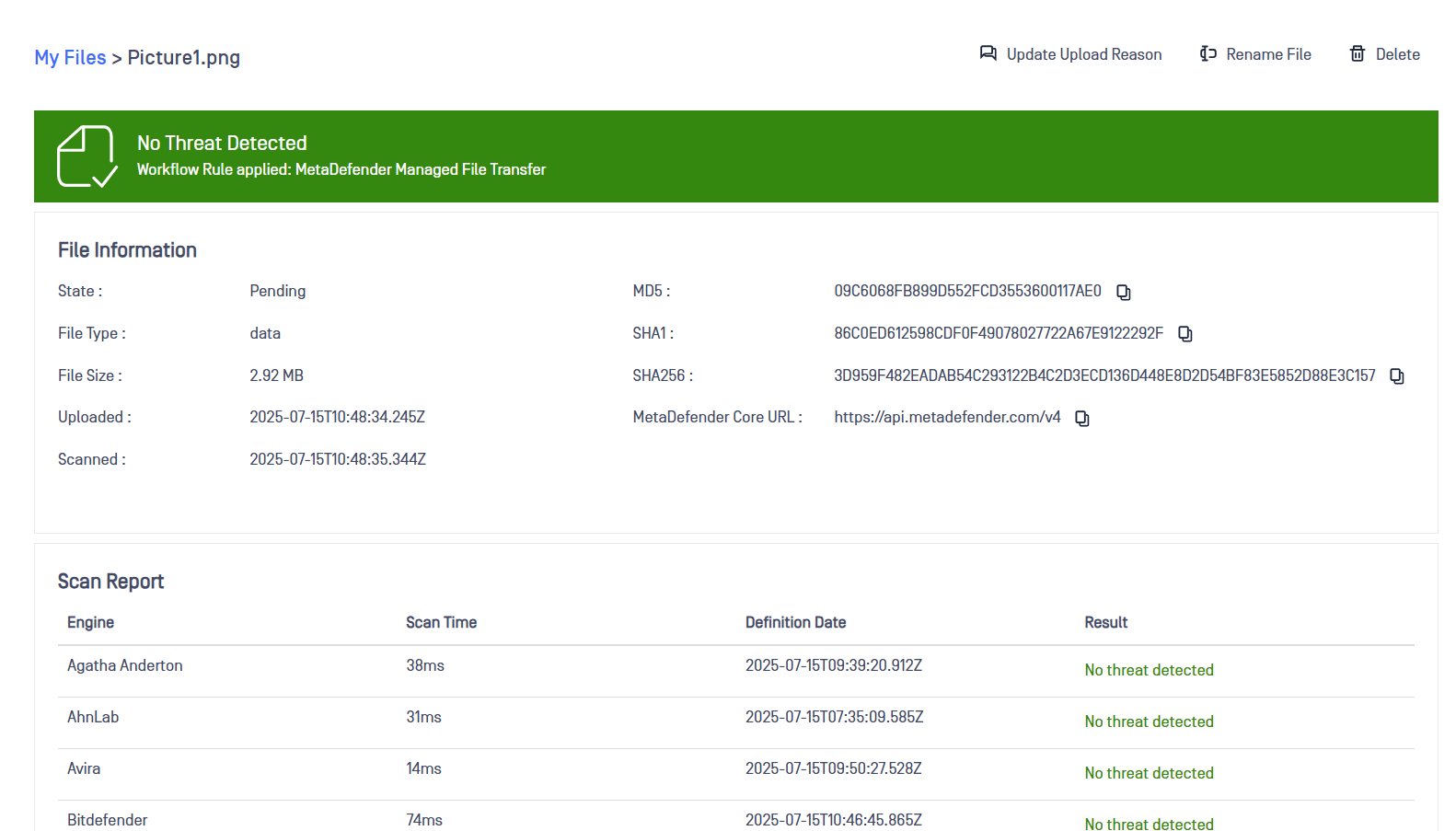Viewport: 1456px width, 831px height.
Task: Click the 74ms scan time for Bitdefender
Action: tap(424, 820)
